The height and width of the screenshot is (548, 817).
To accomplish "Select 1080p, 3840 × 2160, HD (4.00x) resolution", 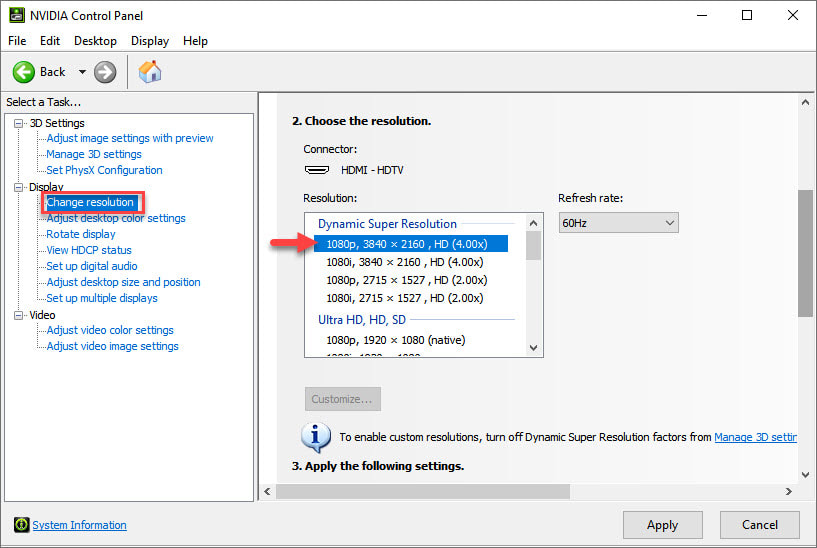I will coord(411,244).
